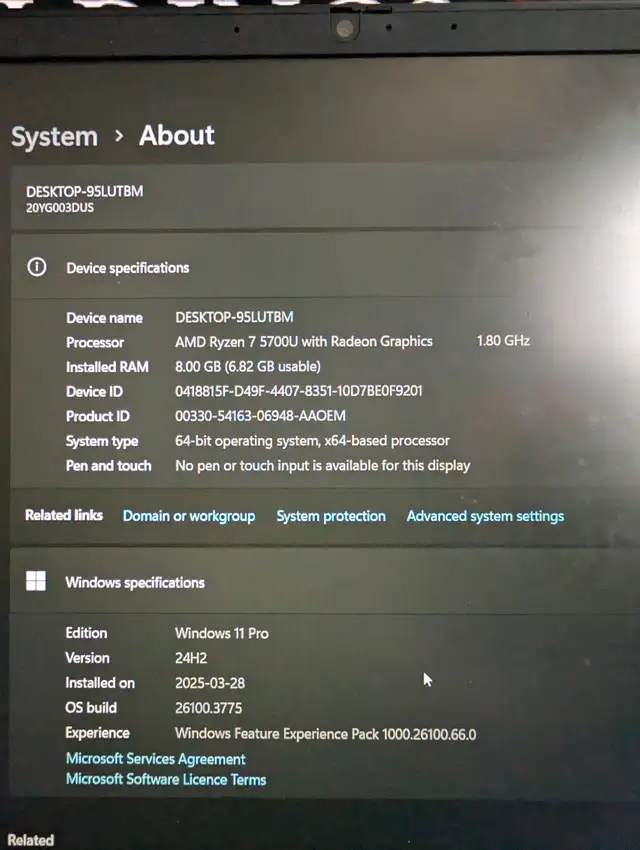This screenshot has width=640, height=850.
Task: Select version value 24H2
Action: click(191, 658)
